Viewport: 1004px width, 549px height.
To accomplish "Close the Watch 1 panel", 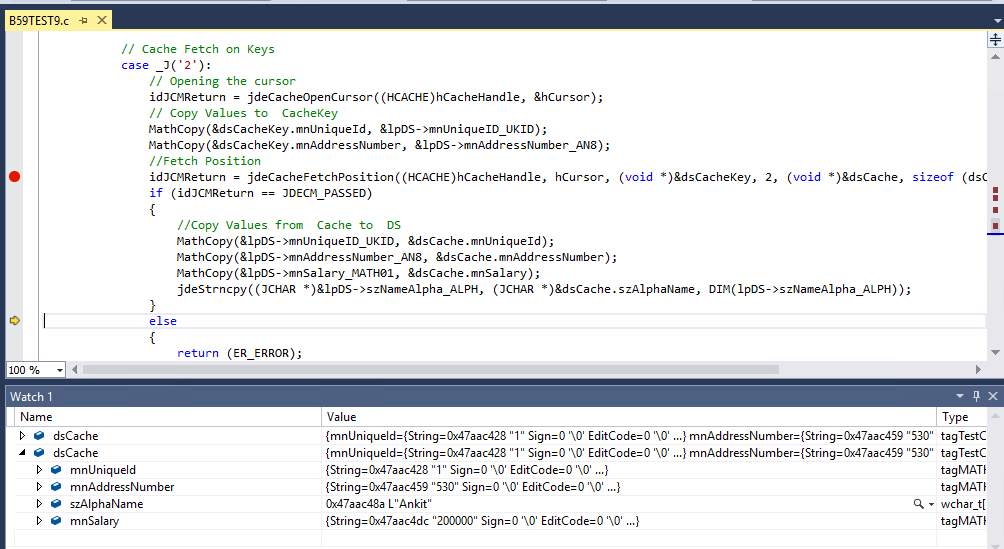I will [x=993, y=397].
